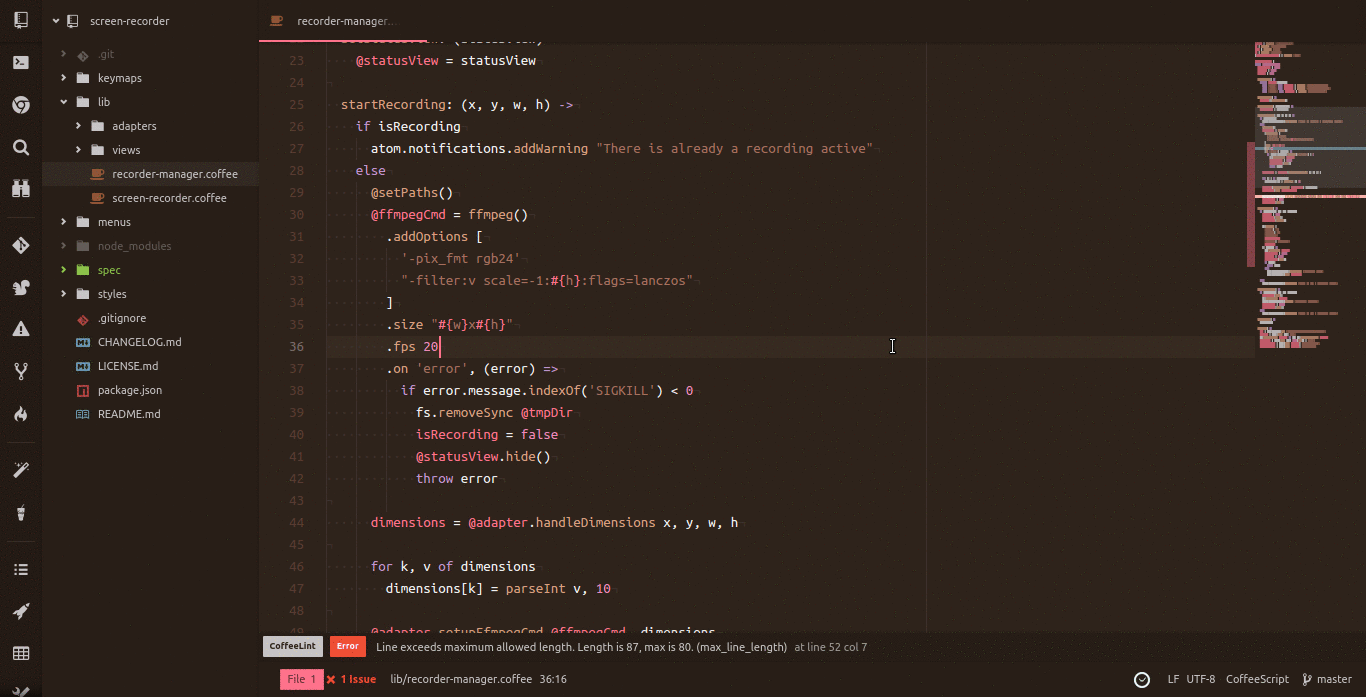Screen dimensions: 1366x697
Task: Select the CoffeeLint panel label
Action: pos(292,646)
